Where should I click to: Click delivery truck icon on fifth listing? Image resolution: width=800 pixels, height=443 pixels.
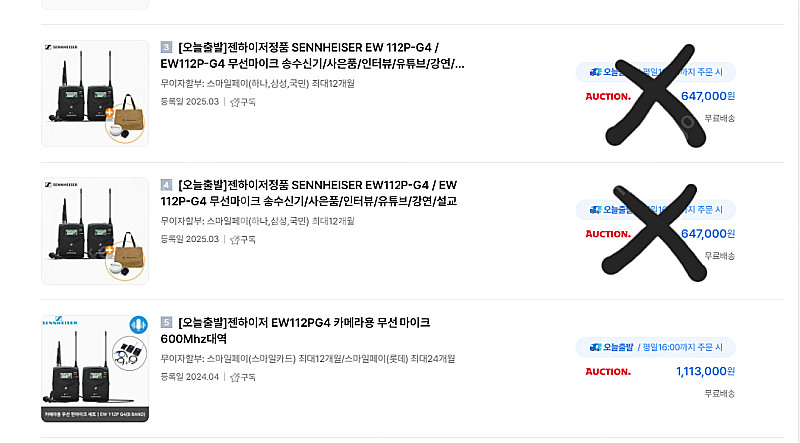coord(595,347)
